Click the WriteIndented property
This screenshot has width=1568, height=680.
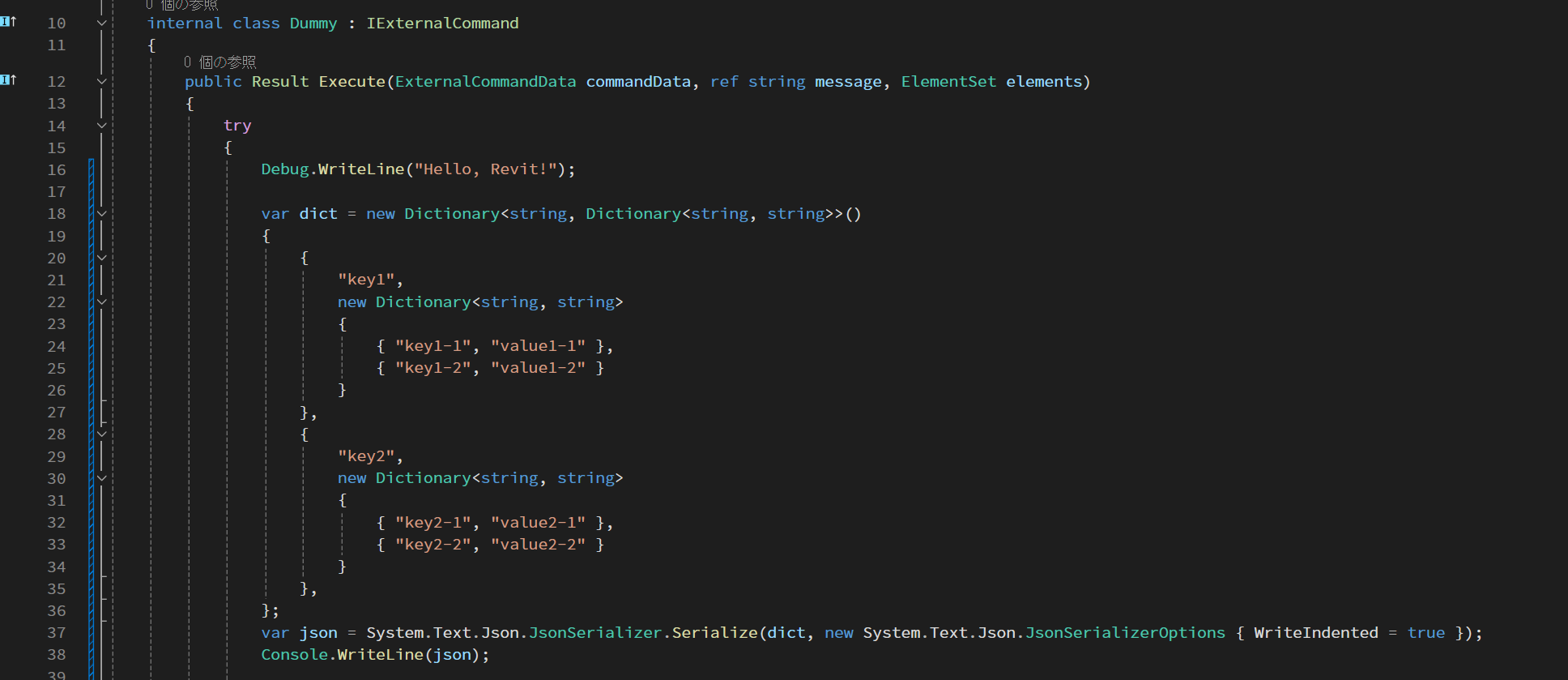click(1315, 633)
